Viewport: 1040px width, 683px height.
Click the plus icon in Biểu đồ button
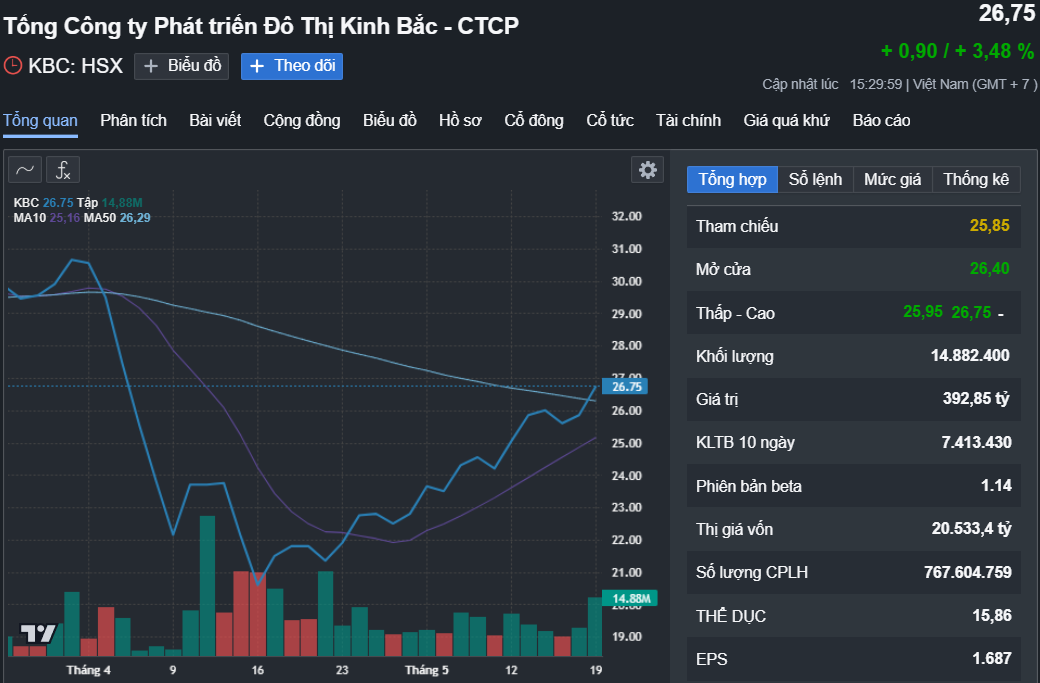151,67
